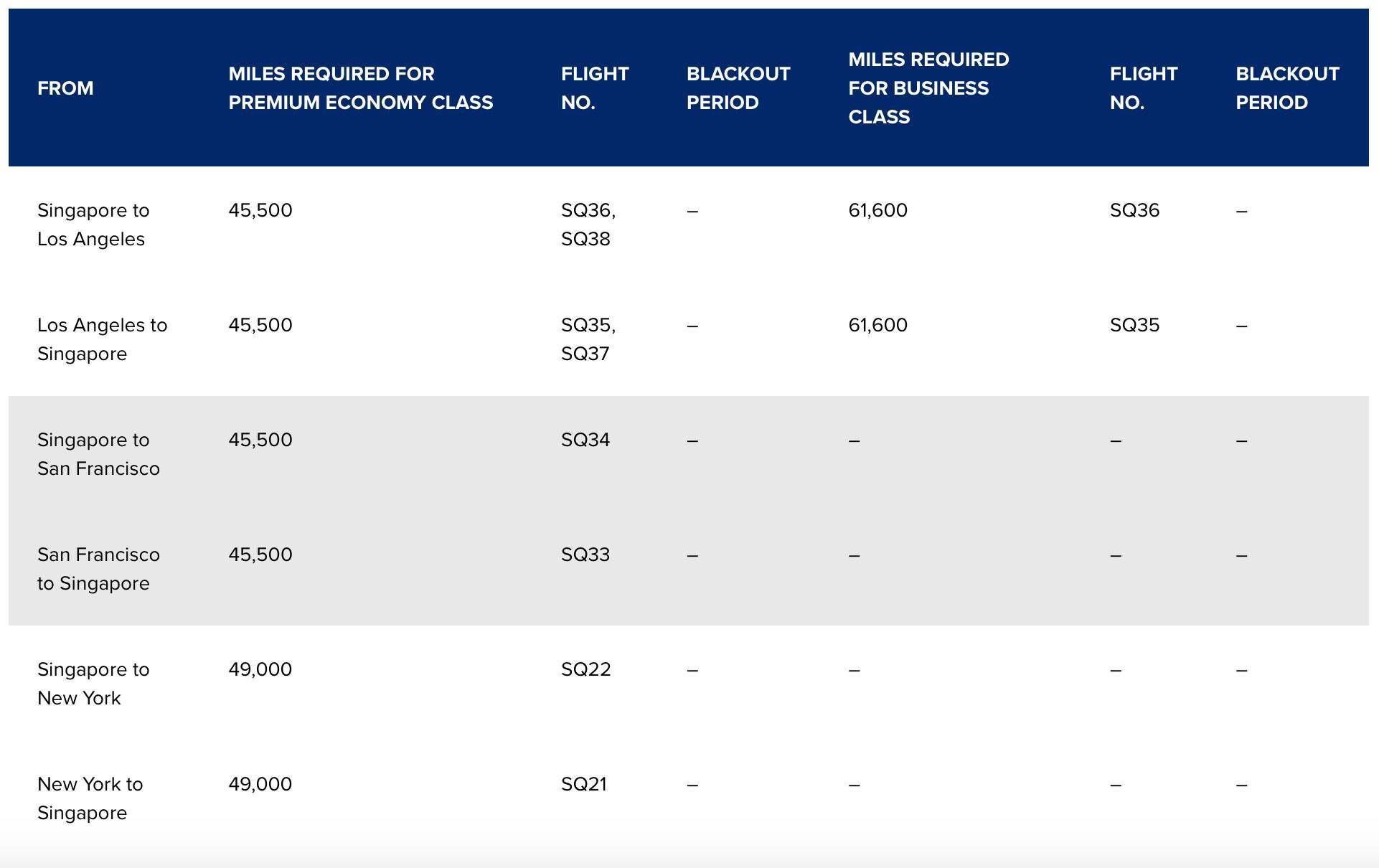Click flight number SQ21
Image resolution: width=1379 pixels, height=868 pixels.
click(x=584, y=784)
